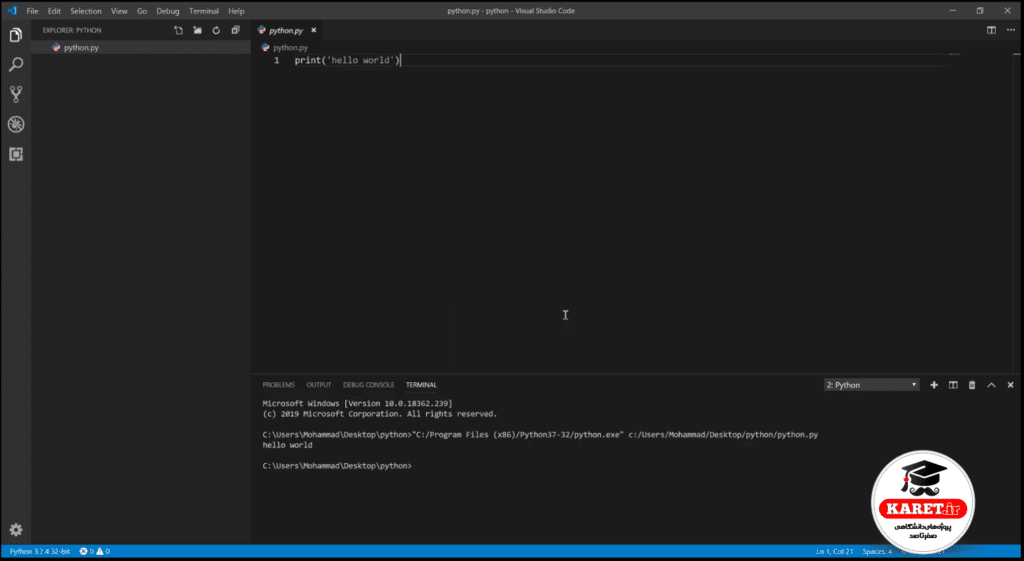Click the VS Code logo icon
The width and height of the screenshot is (1024, 561).
click(12, 10)
